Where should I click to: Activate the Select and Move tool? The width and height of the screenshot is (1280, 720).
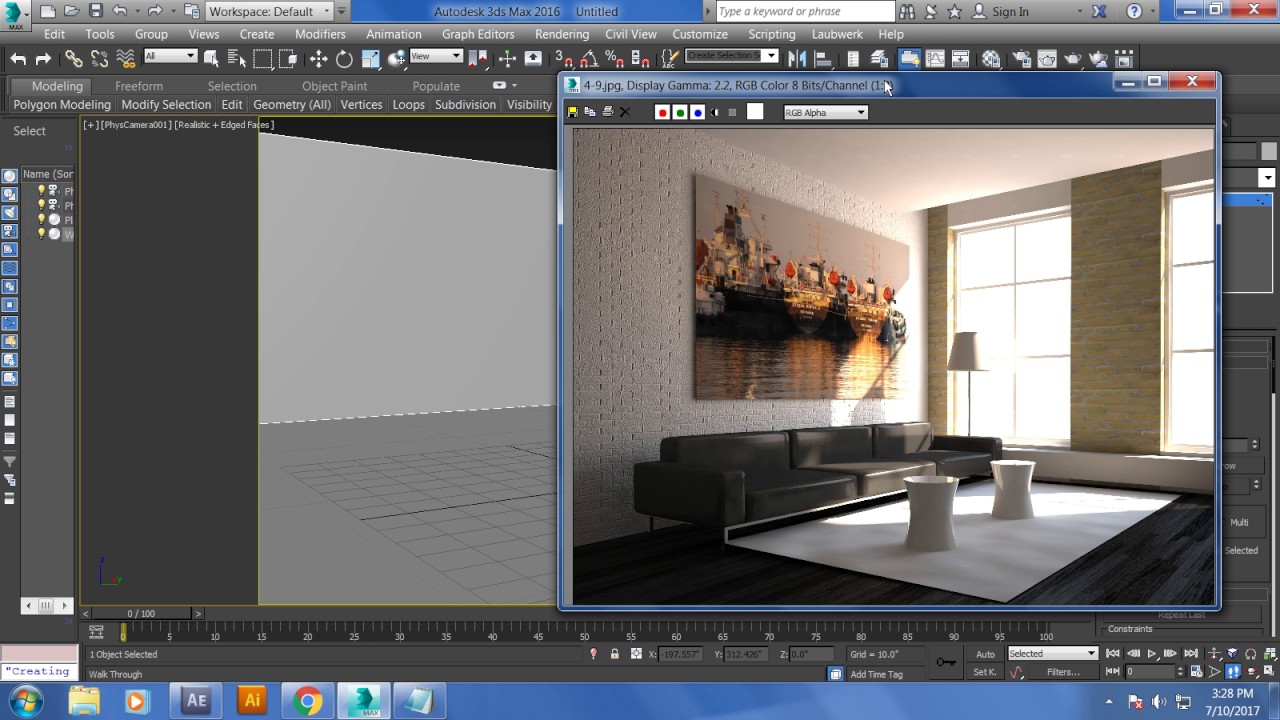318,59
